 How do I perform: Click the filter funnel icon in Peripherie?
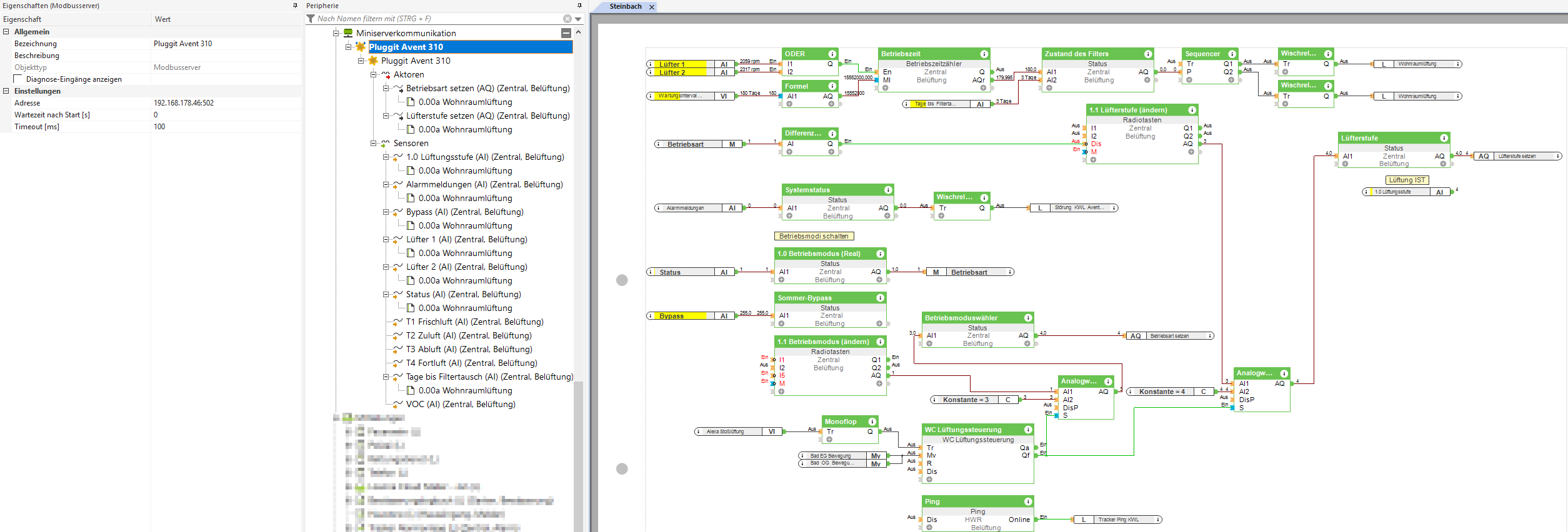(311, 19)
